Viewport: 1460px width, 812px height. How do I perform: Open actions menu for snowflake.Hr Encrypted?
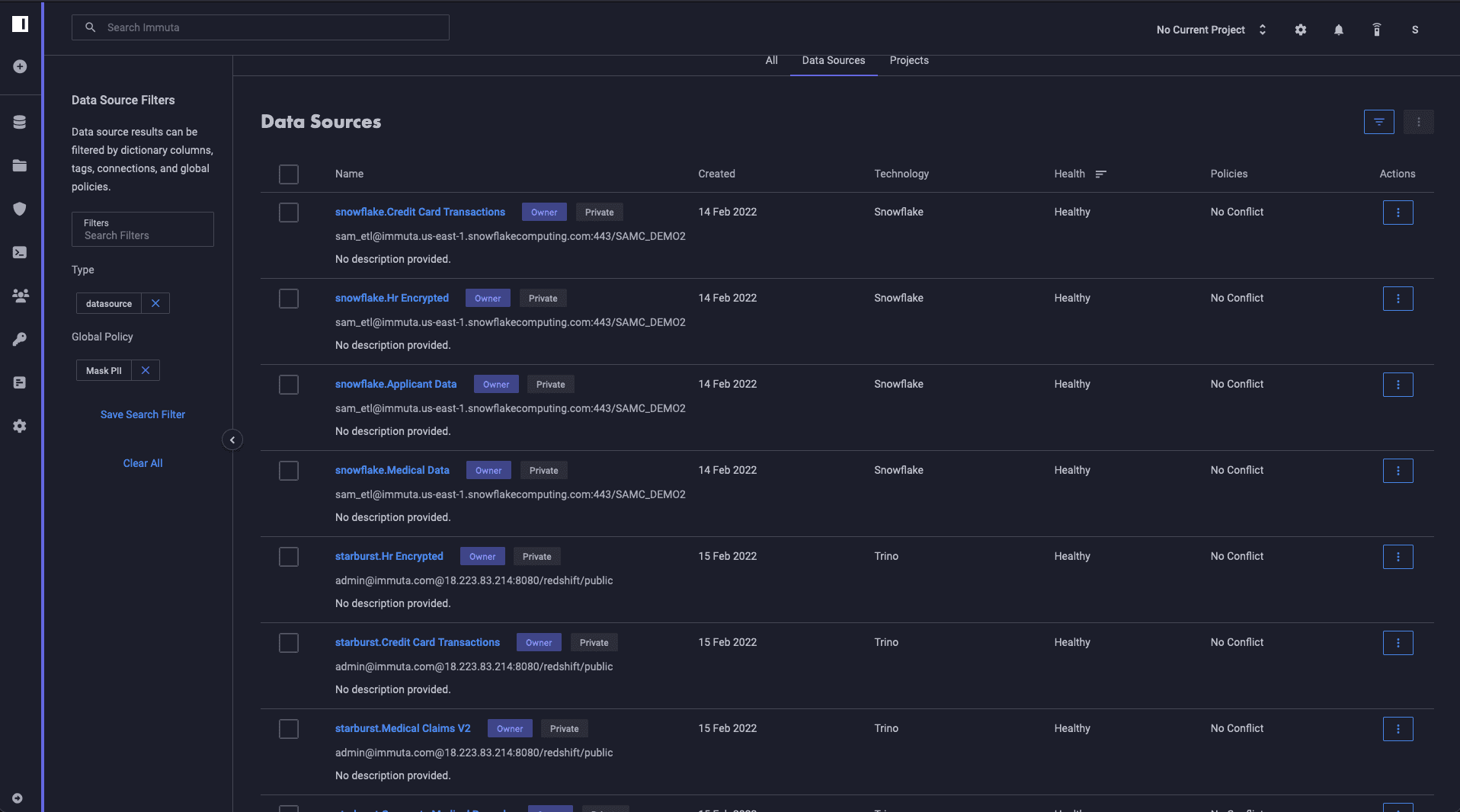[x=1398, y=299]
